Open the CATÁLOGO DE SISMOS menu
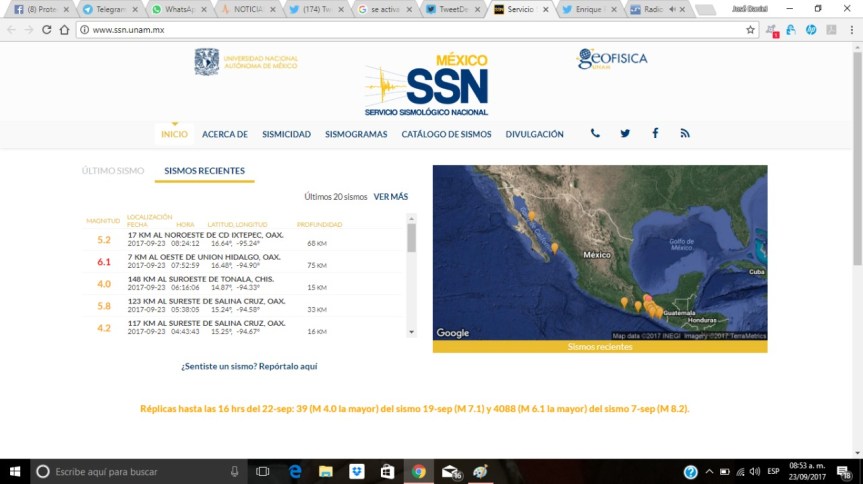Screen dimensions: 863x484 click(446, 134)
